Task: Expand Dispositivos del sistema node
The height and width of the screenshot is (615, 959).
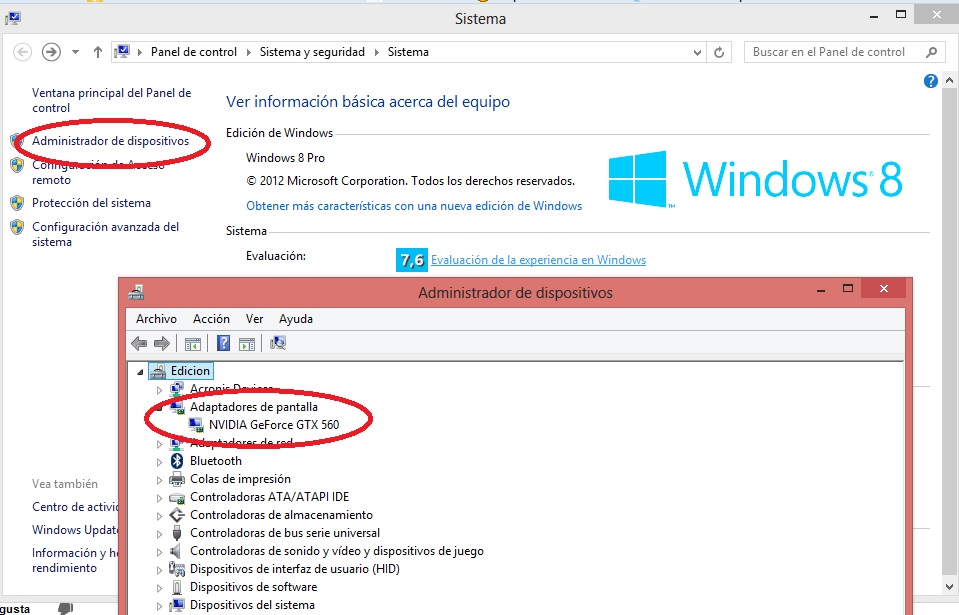Action: tap(159, 606)
